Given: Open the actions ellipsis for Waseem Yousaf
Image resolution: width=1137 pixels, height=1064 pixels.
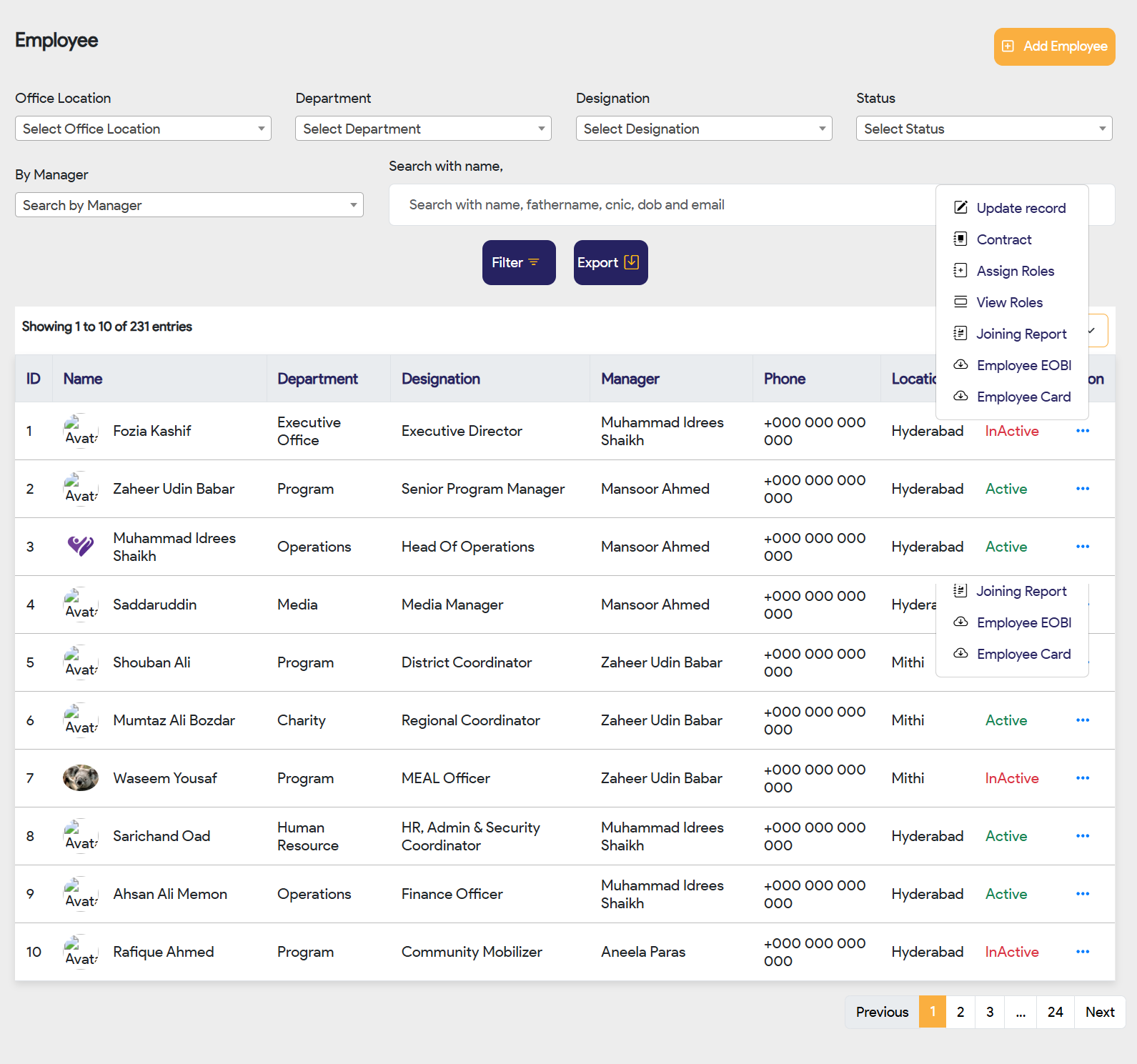Looking at the screenshot, I should 1082,778.
